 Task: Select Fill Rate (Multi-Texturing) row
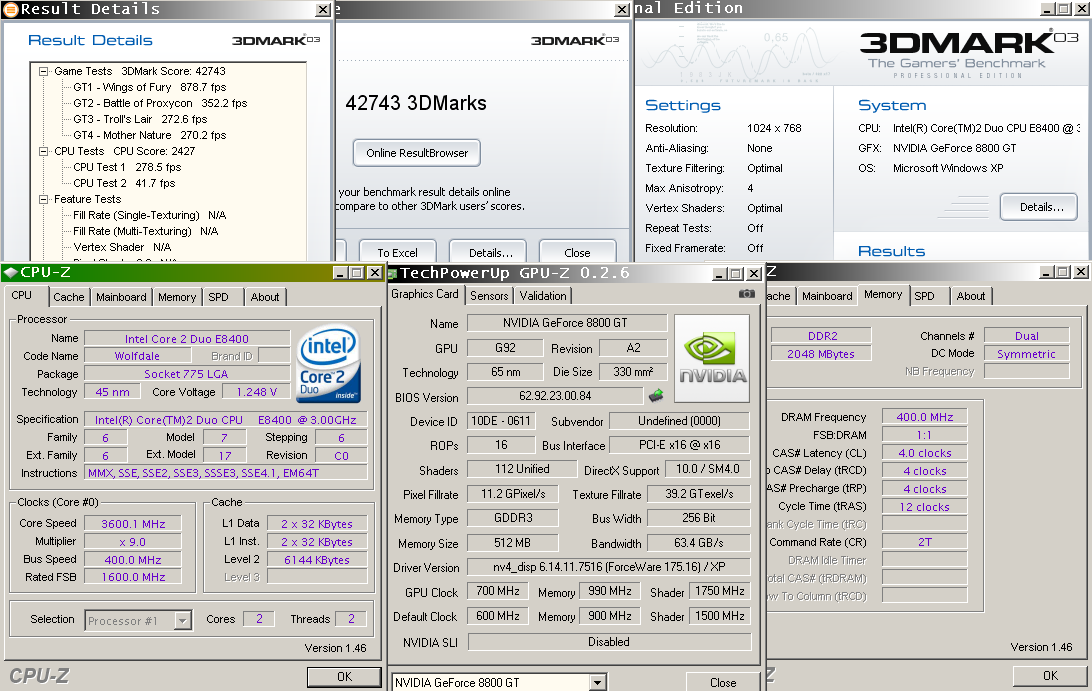click(x=146, y=231)
